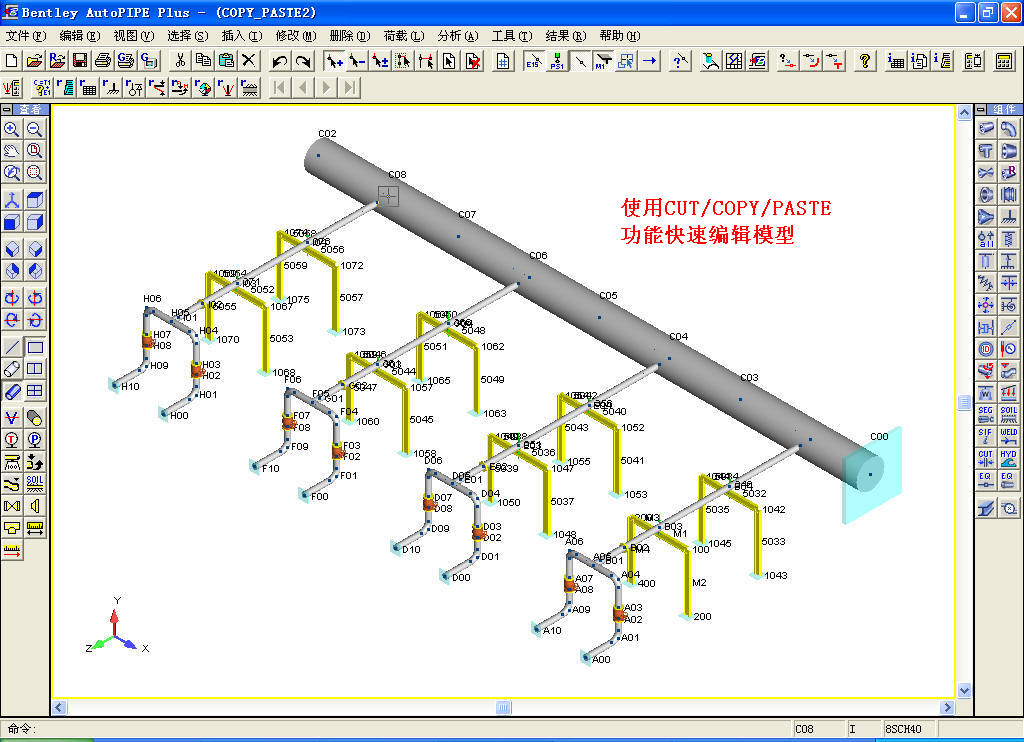Screen dimensions: 1024x742
Task: Switch to single line view mode
Action: 12,347
